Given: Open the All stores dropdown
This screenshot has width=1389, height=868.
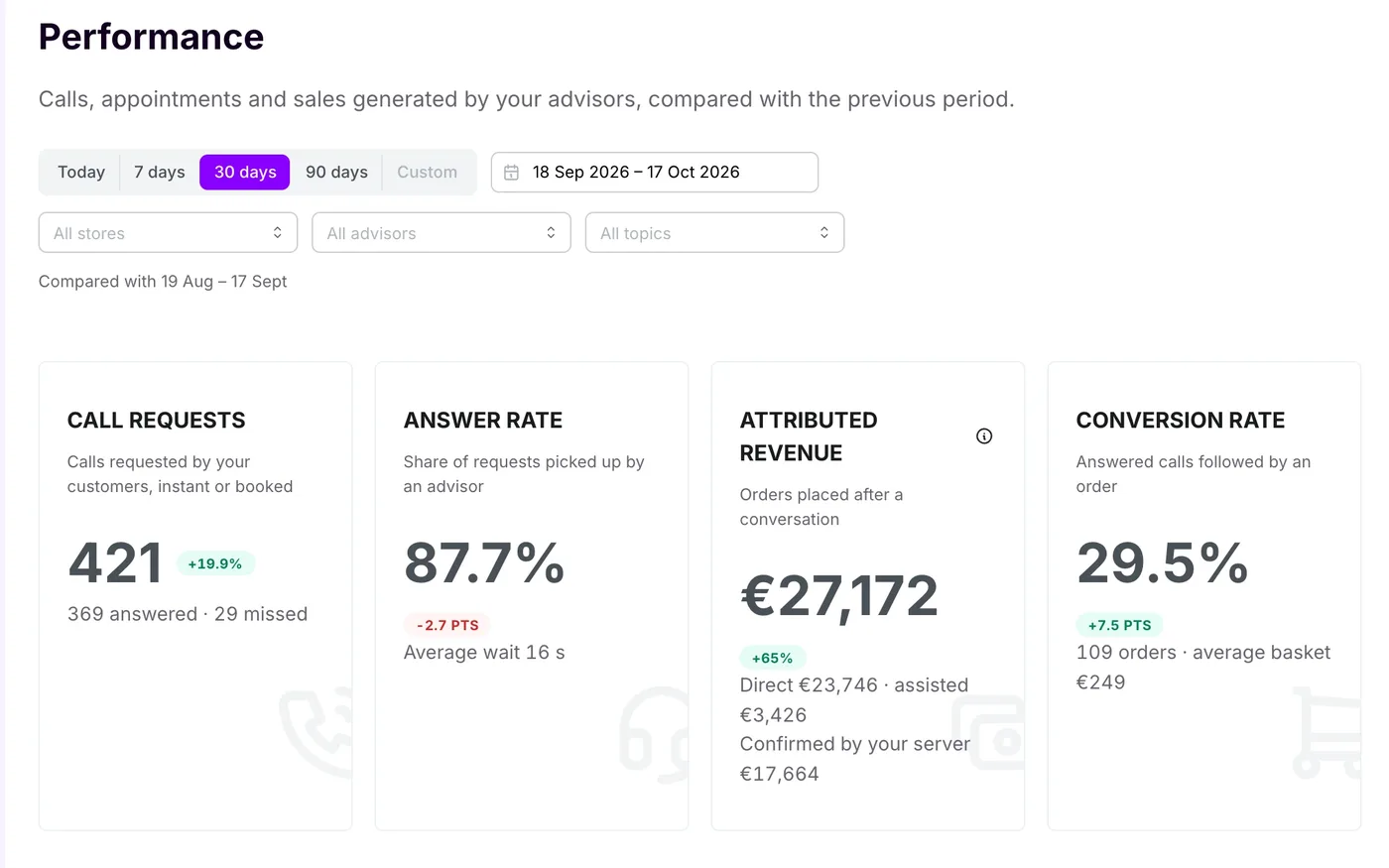Looking at the screenshot, I should coord(168,233).
